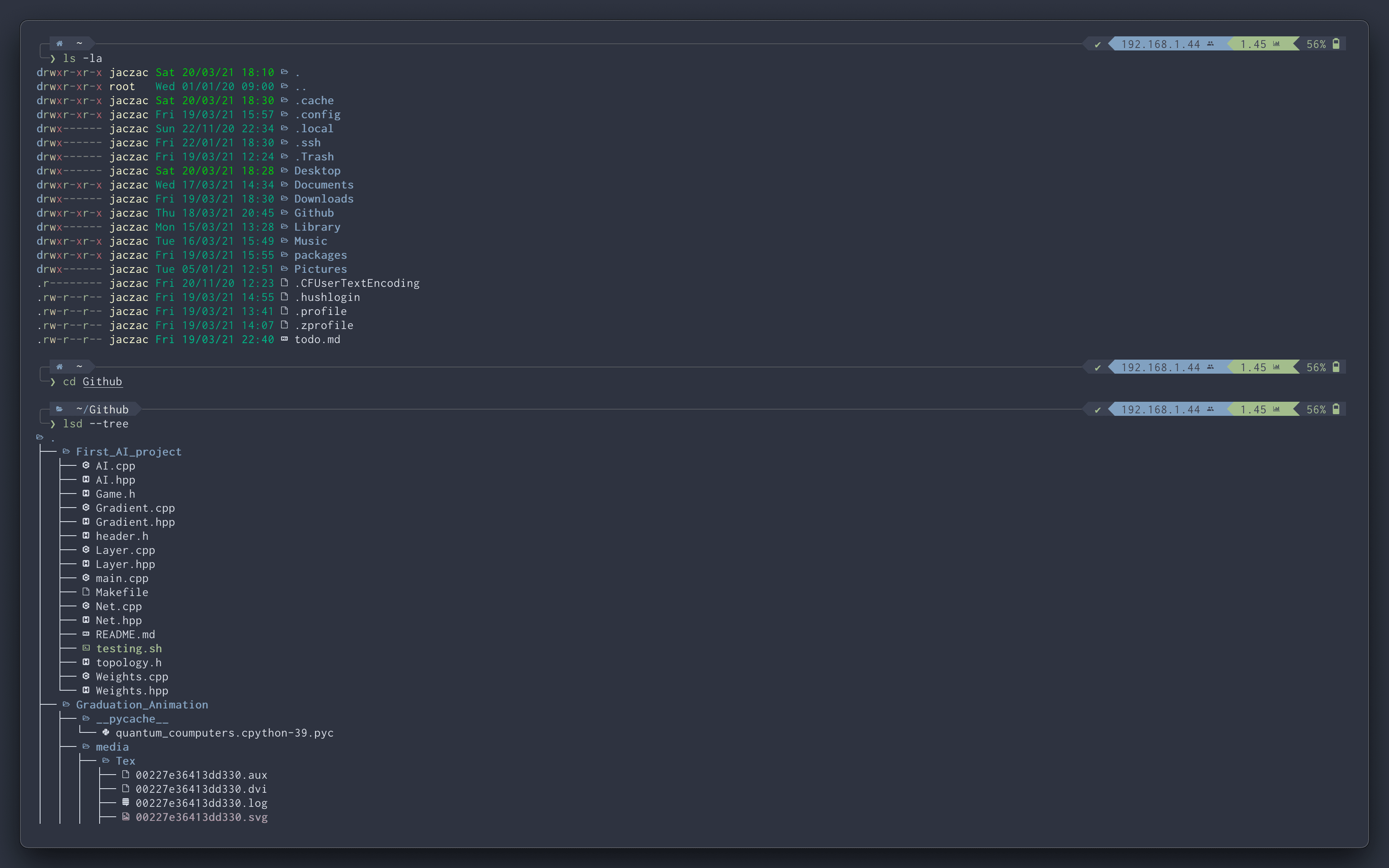Click the Tex folder in tree
The width and height of the screenshot is (1389, 868).
pyautogui.click(x=125, y=761)
